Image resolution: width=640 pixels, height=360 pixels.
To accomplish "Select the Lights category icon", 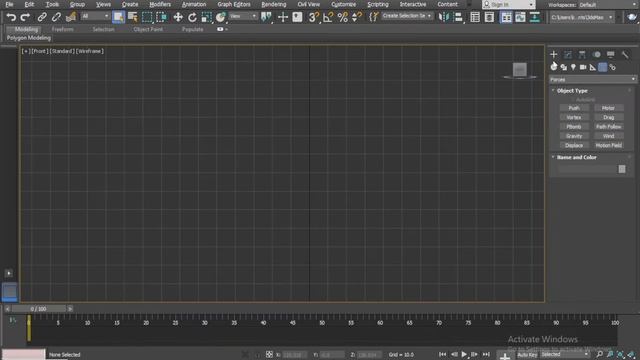I will 573,67.
